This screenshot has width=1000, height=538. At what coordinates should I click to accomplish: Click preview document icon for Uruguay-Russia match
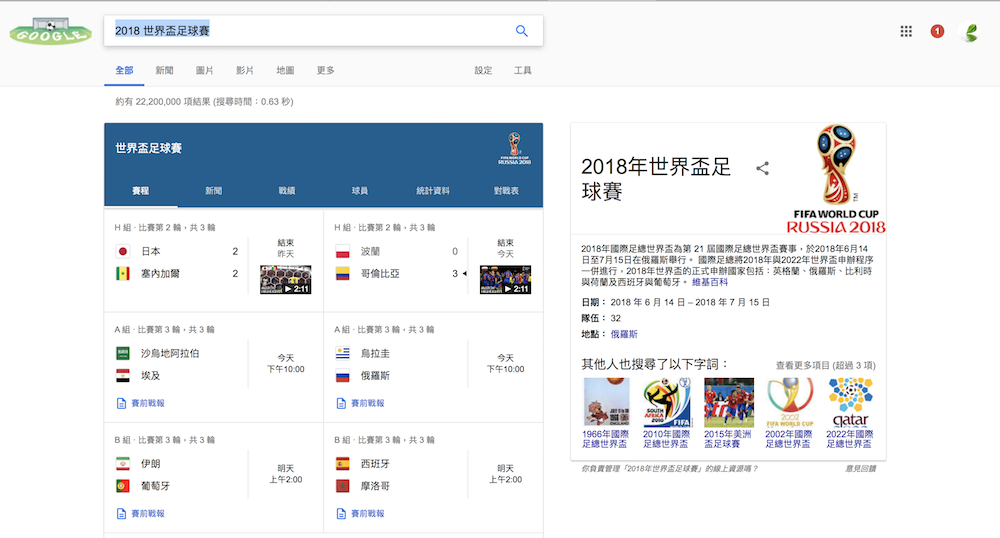(341, 403)
